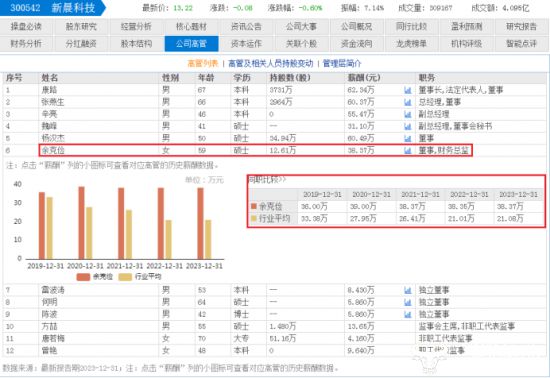Open salary history chart icon for 杨汉杰
The image size is (550, 378).
408,139
